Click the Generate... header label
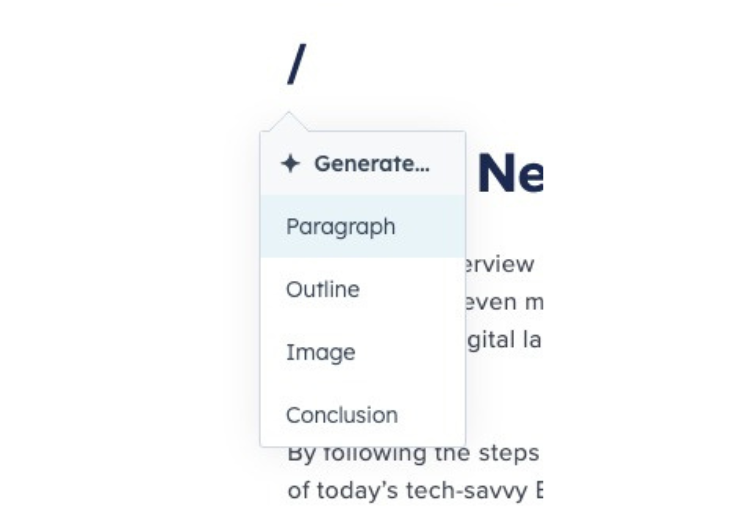The width and height of the screenshot is (735, 506). [371, 164]
